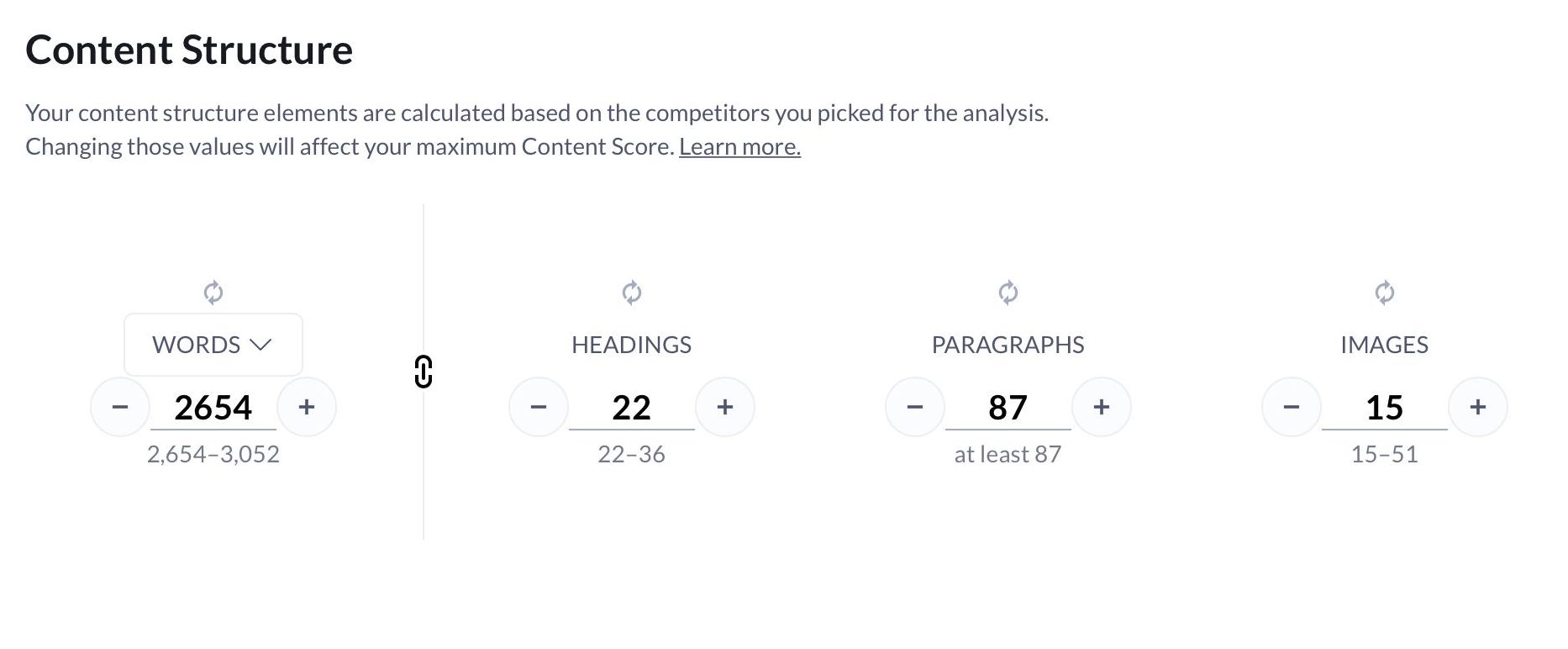1568x649 pixels.
Task: Open the WORDS unit dropdown
Action: (213, 345)
